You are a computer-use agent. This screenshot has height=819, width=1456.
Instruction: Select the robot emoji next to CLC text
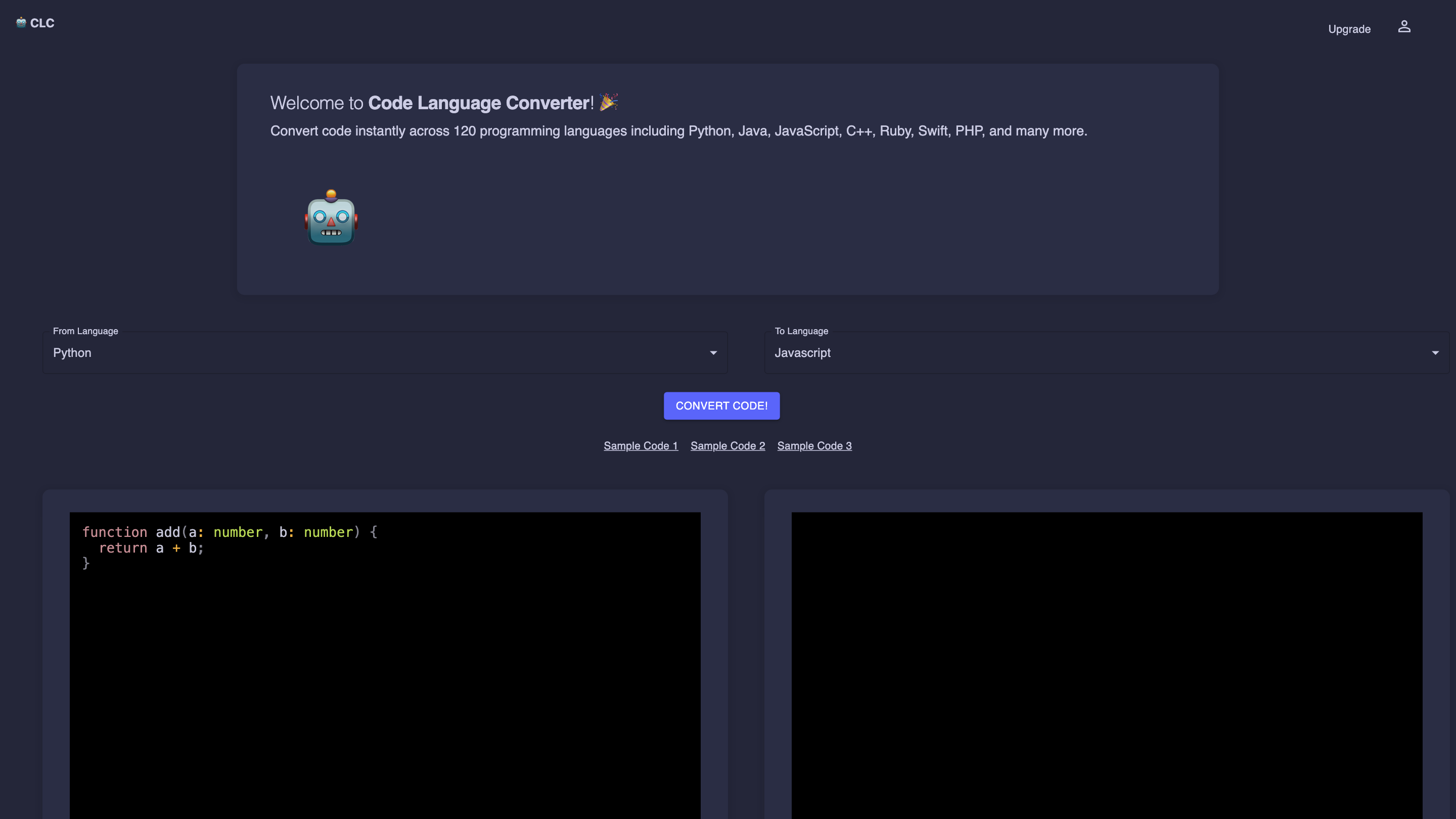(x=20, y=23)
